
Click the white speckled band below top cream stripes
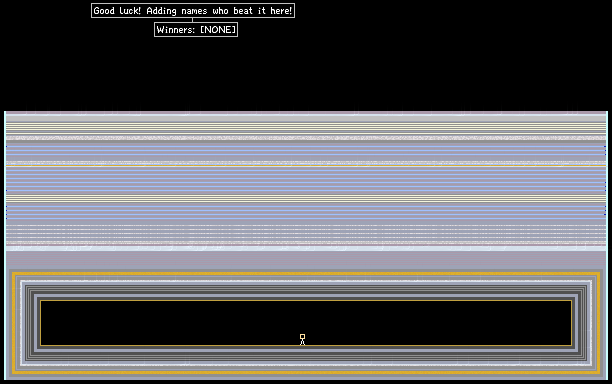pos(306,138)
